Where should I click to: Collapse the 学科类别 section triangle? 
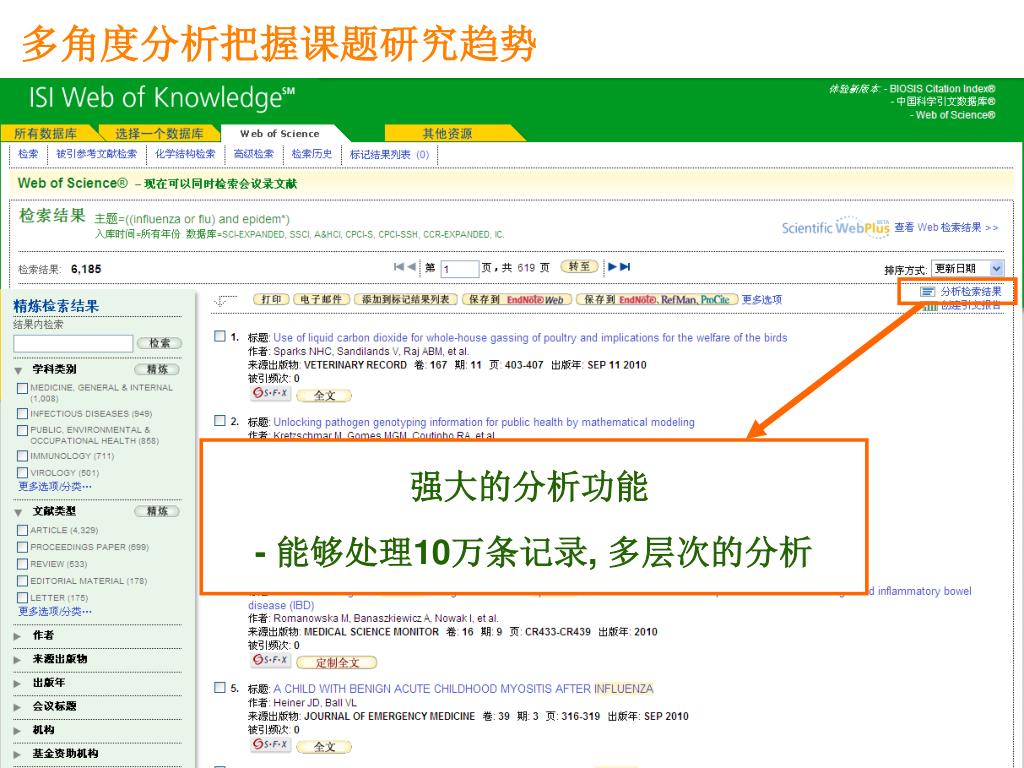pos(18,370)
